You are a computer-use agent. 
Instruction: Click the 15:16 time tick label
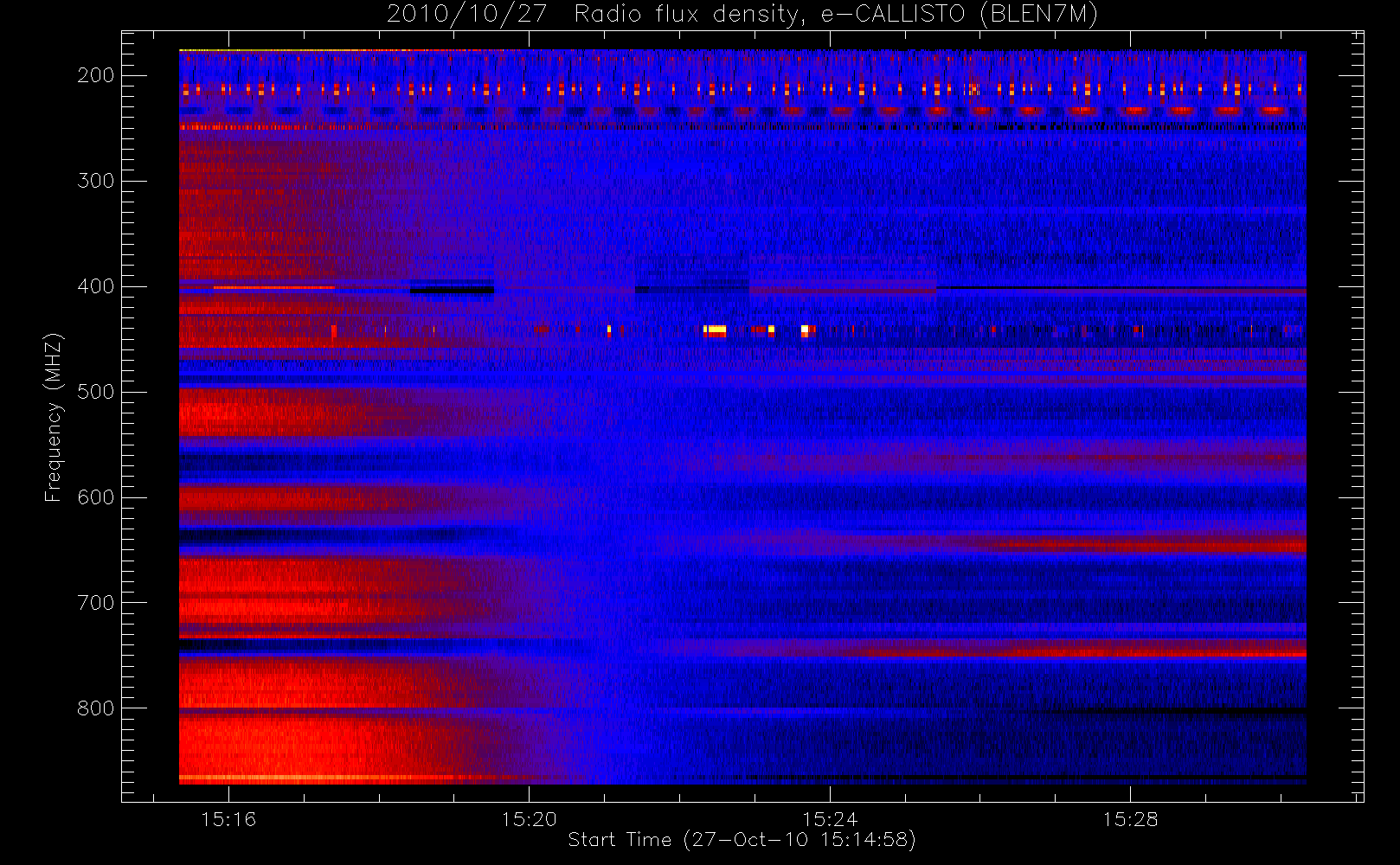(x=228, y=818)
